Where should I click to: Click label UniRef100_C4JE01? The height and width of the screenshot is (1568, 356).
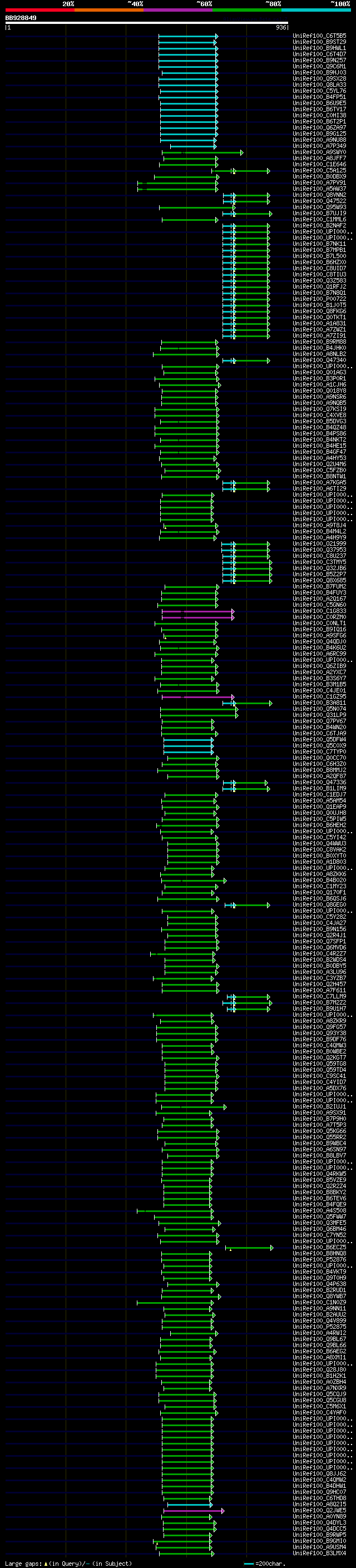click(319, 690)
